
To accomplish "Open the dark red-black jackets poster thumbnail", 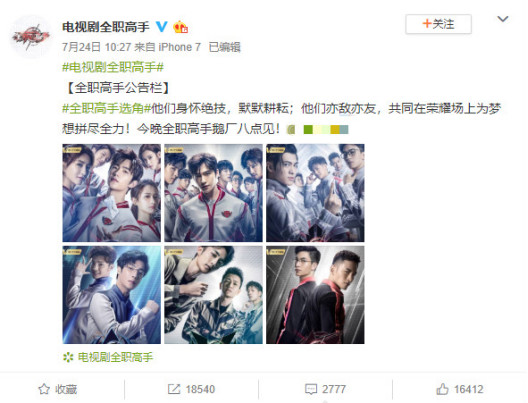I will coord(315,295).
